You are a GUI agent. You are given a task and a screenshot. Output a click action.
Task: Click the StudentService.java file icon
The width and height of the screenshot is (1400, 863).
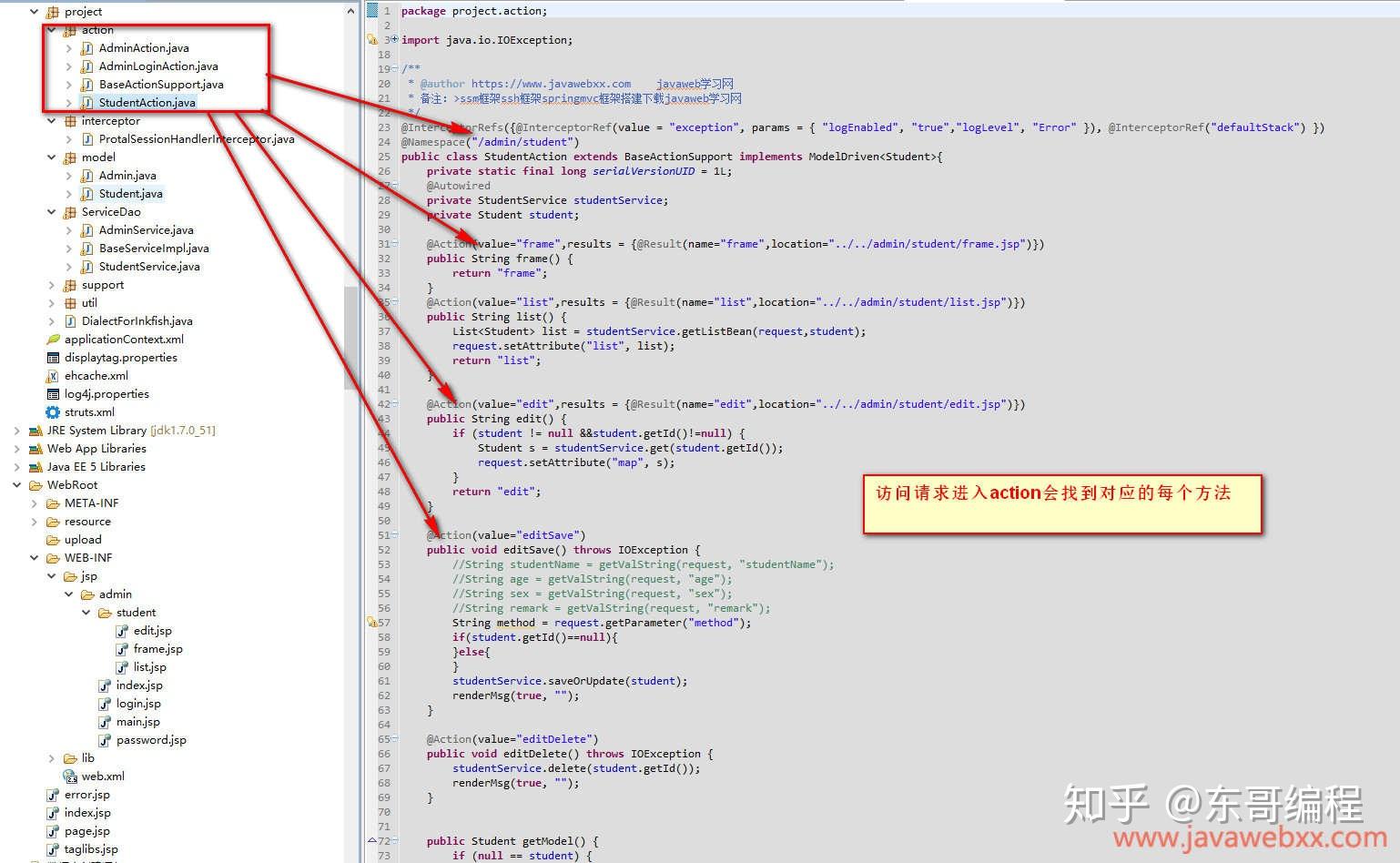pyautogui.click(x=86, y=267)
